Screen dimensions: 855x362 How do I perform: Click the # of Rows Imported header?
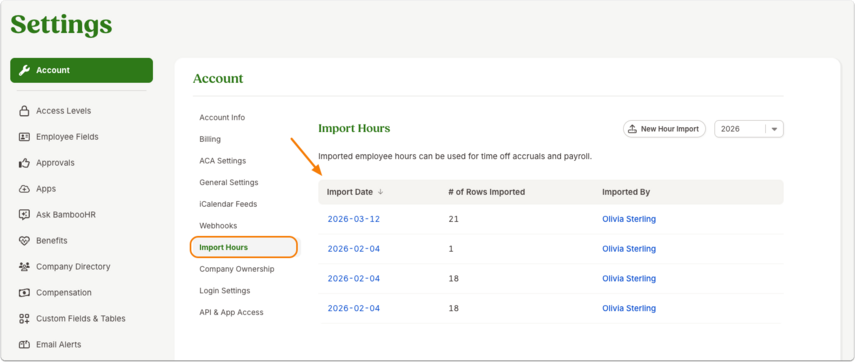(x=486, y=192)
